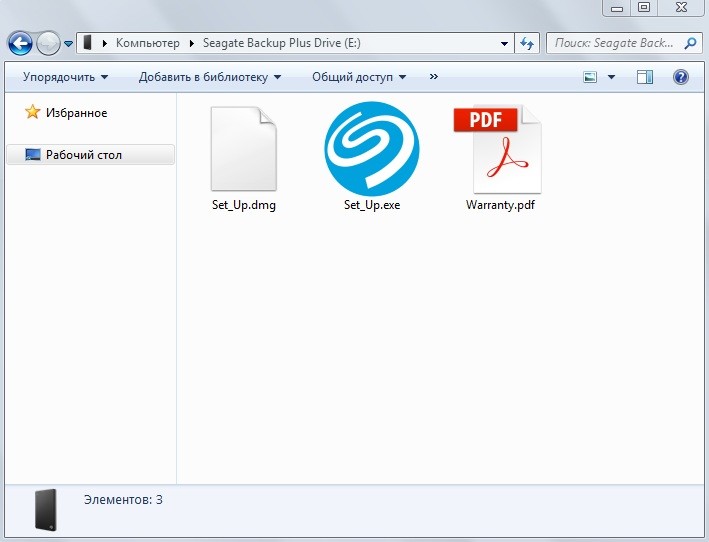Close the Explorer window
Viewport: 709px width, 542px height.
click(681, 8)
